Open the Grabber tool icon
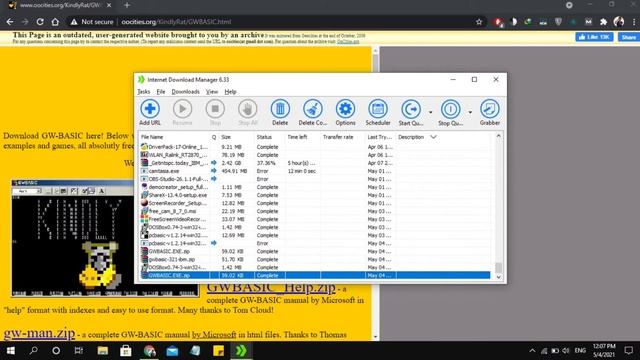This screenshot has width=640, height=360. [x=490, y=112]
